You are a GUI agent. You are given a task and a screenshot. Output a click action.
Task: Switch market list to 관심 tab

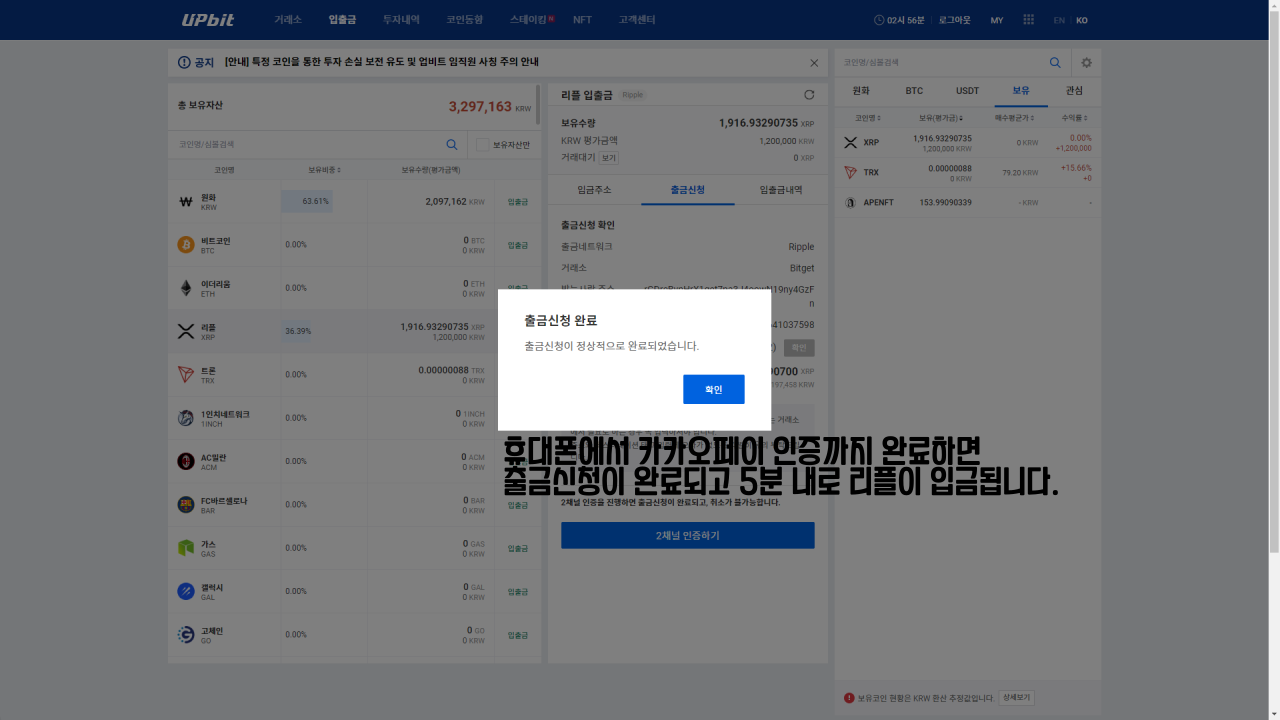click(1074, 91)
